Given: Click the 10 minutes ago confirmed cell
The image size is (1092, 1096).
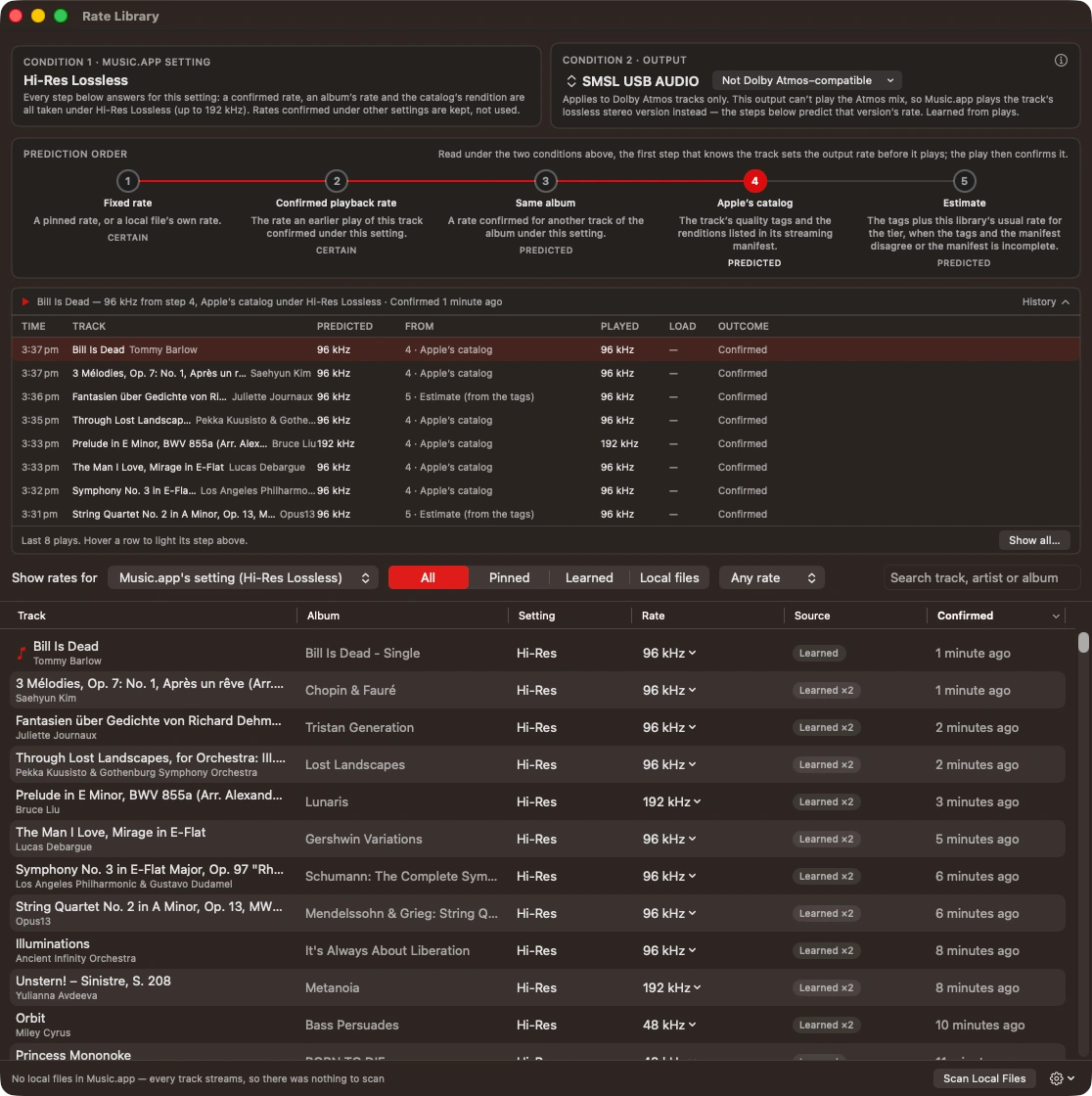Looking at the screenshot, I should (979, 1025).
